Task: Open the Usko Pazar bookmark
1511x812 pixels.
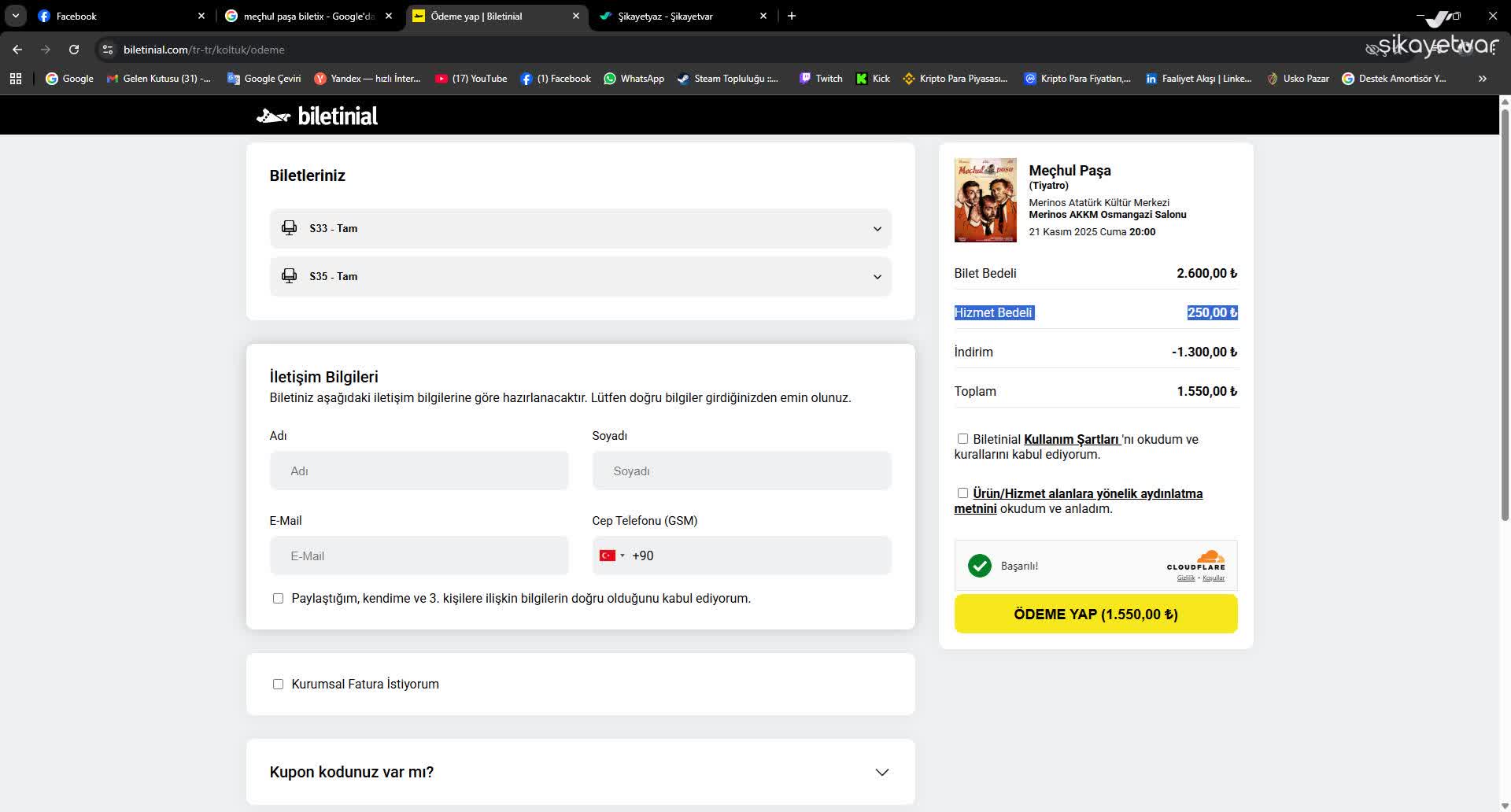Action: [x=1297, y=79]
